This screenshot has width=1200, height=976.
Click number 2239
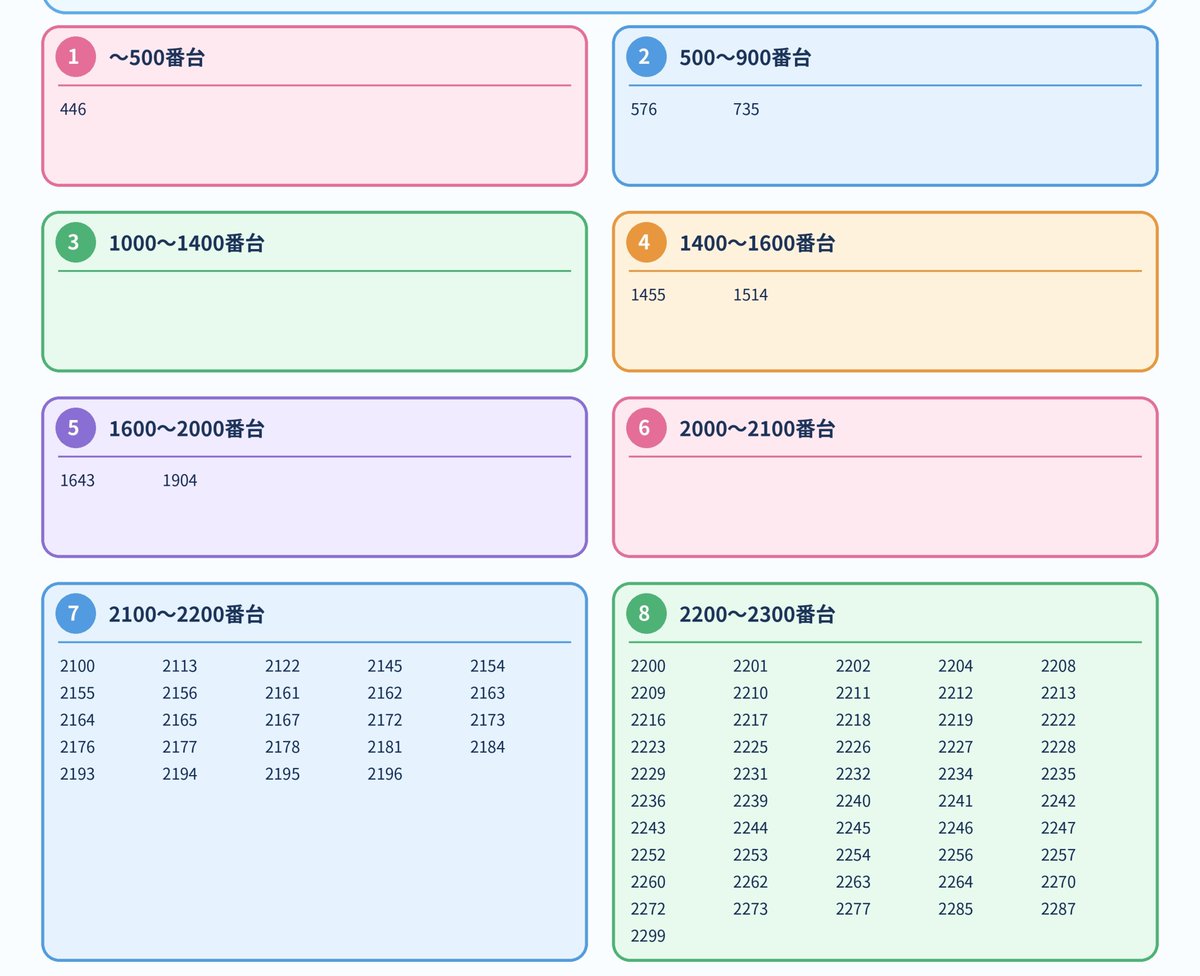pos(750,801)
